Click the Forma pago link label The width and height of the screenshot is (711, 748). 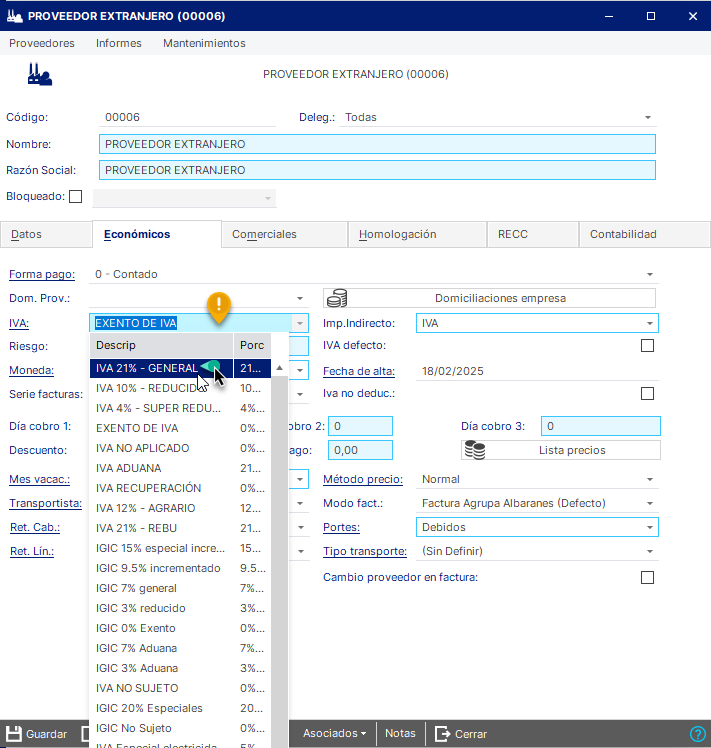42,274
